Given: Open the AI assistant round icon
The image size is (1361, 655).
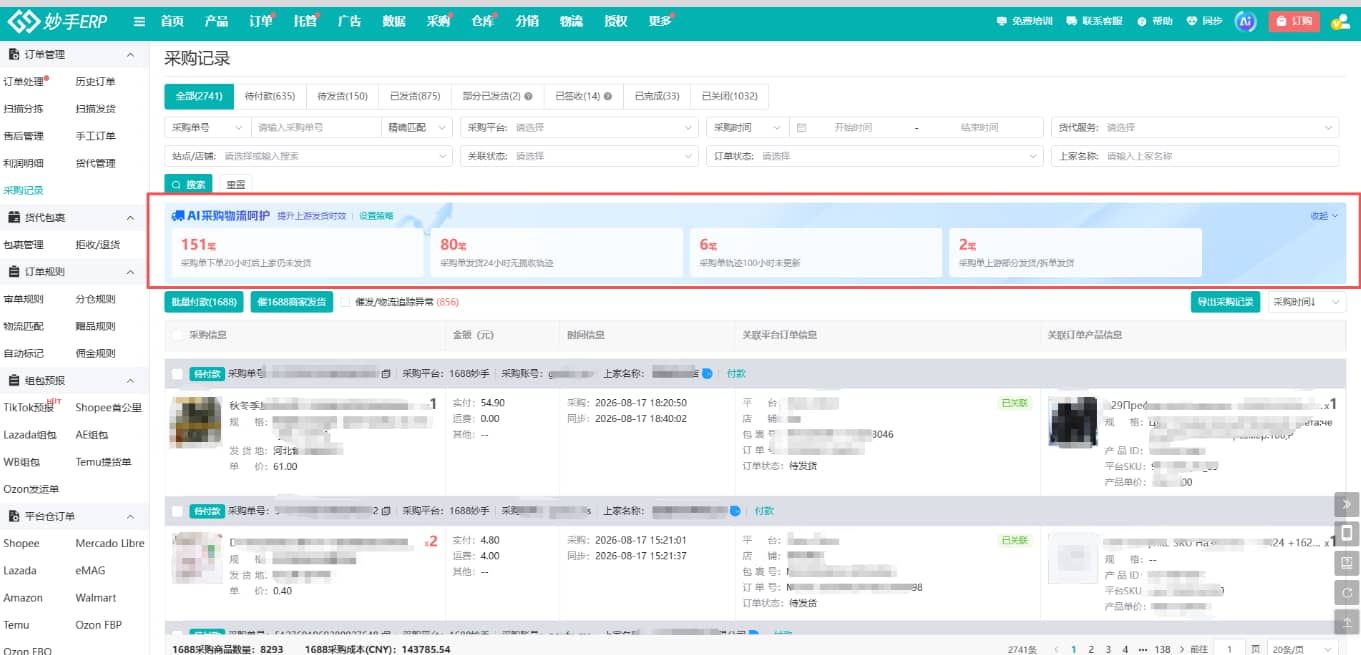Looking at the screenshot, I should click(1245, 21).
